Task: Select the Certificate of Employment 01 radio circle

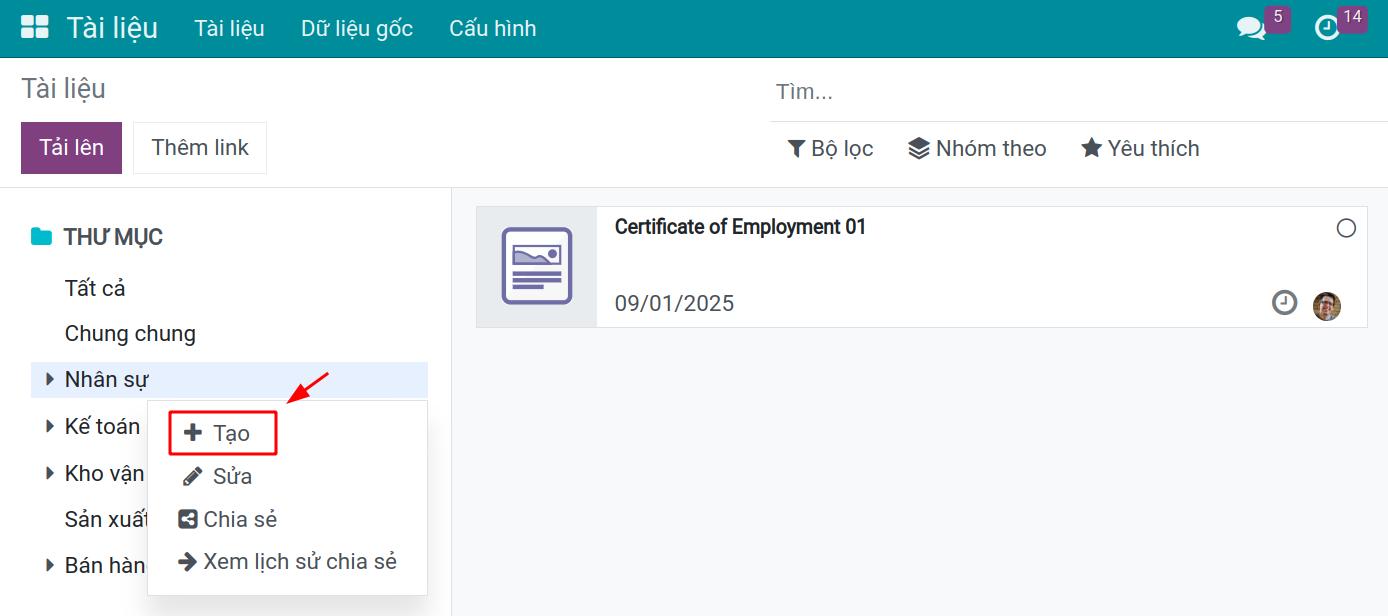Action: pos(1346,228)
